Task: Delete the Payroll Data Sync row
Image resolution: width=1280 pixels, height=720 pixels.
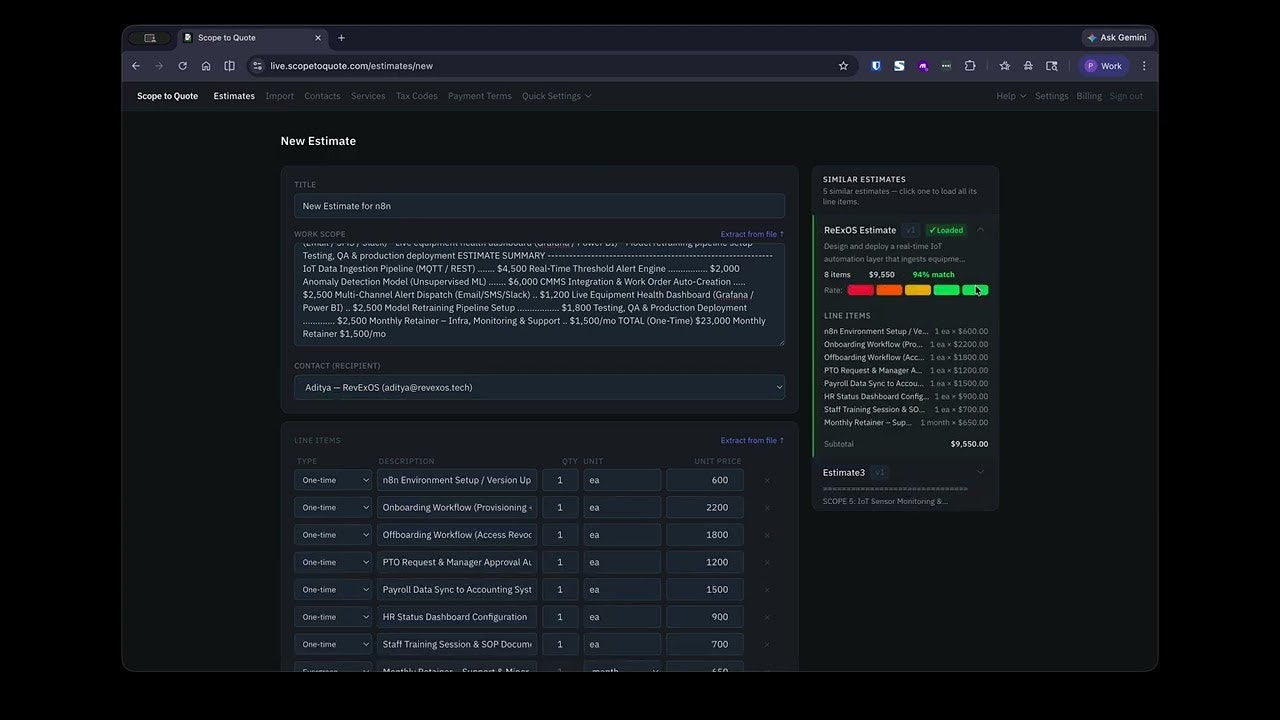Action: point(767,590)
